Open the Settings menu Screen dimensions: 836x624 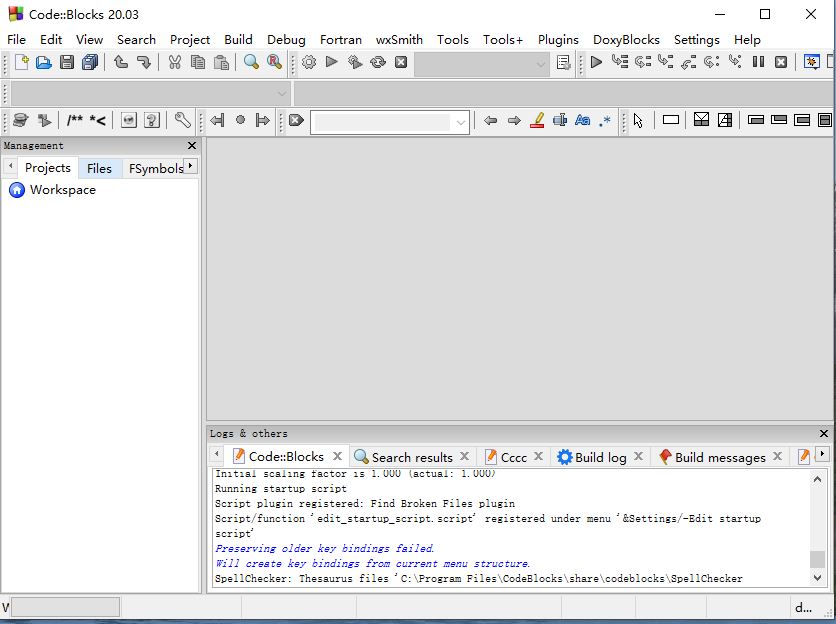pos(696,39)
